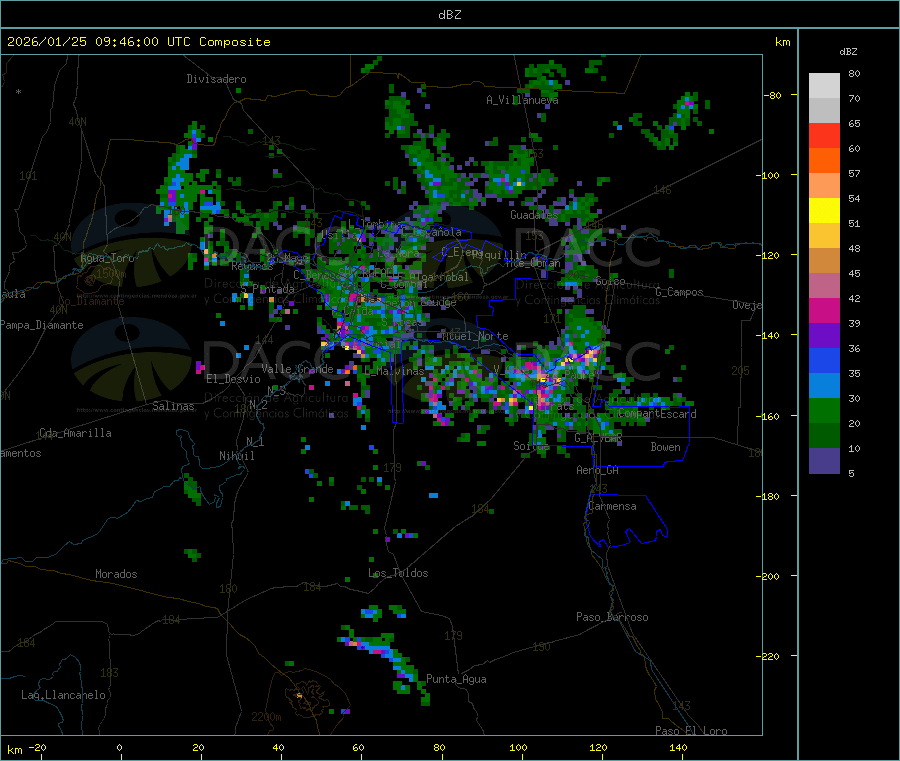
Task: Select the green 20-30 dBZ legend swatch
Action: (824, 410)
